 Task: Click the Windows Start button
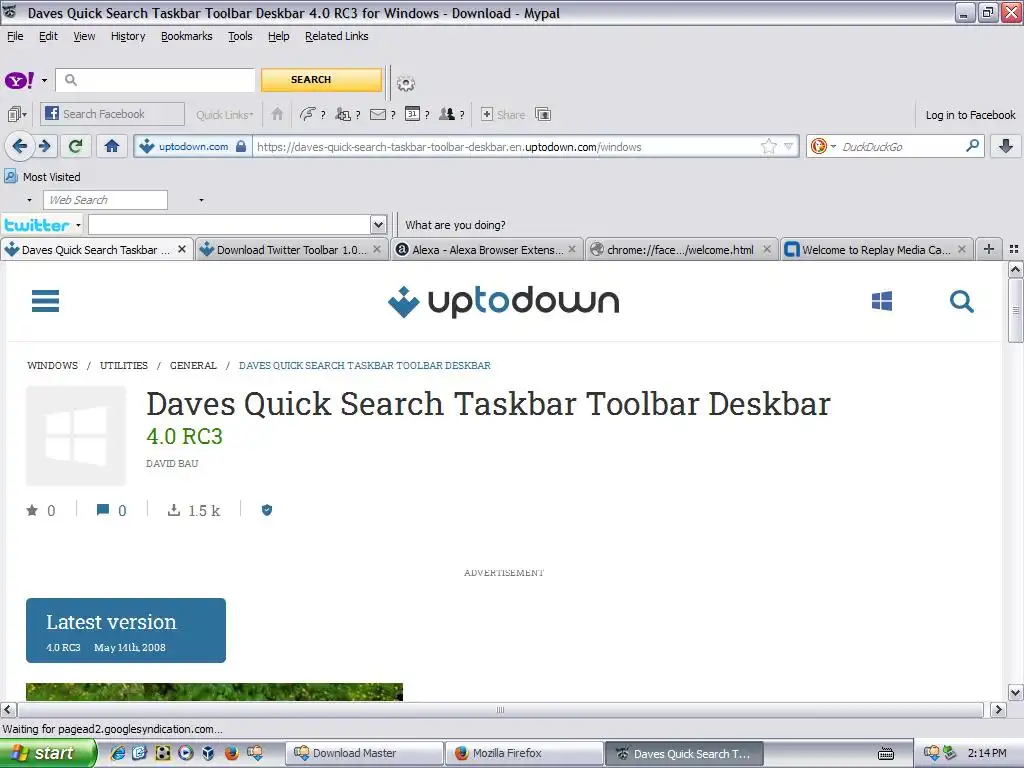click(x=48, y=754)
